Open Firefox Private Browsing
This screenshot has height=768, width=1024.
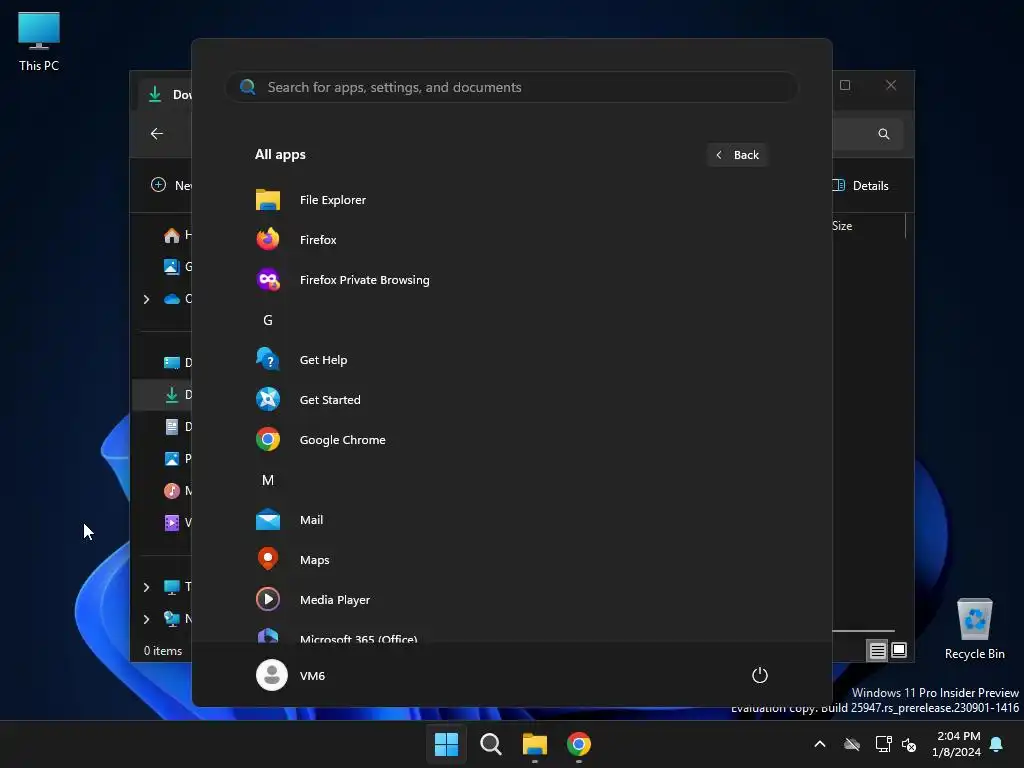tap(511, 280)
